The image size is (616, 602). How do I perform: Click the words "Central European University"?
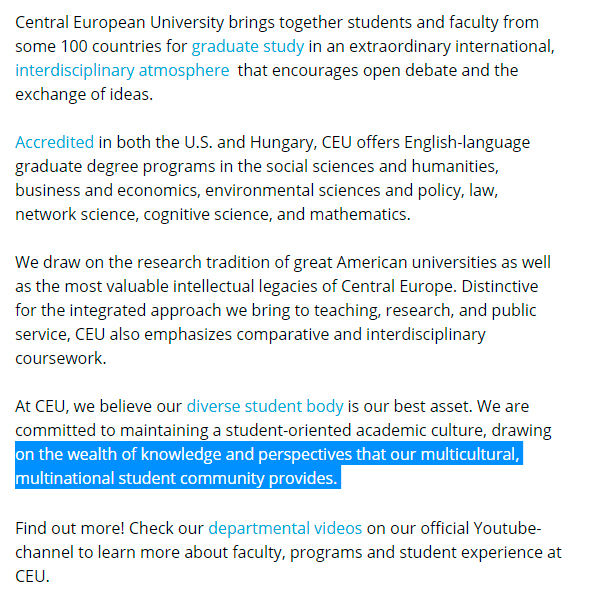pyautogui.click(x=109, y=22)
